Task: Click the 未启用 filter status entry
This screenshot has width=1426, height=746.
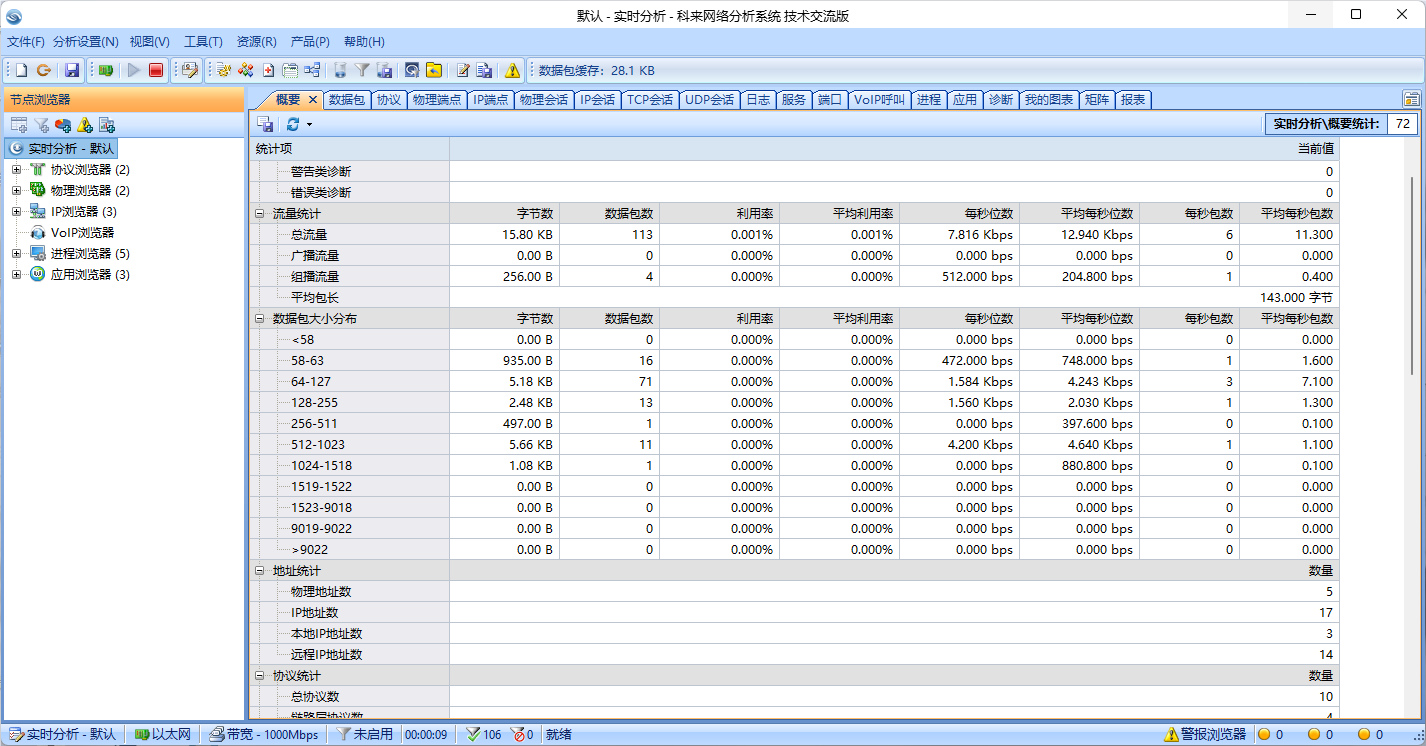Action: 365,735
